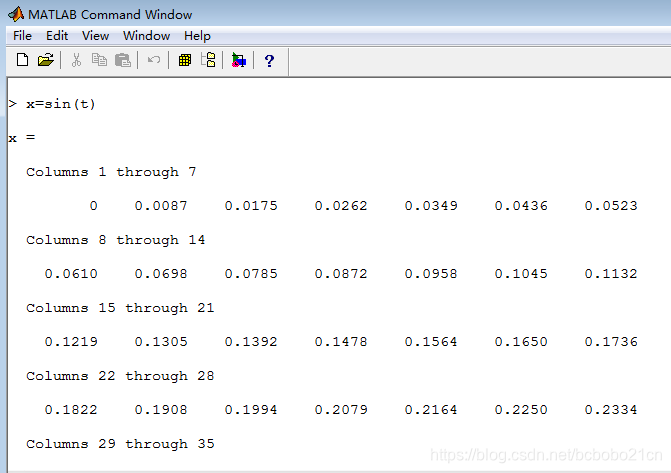Click the Open File folder icon
The image size is (671, 473).
click(46, 60)
